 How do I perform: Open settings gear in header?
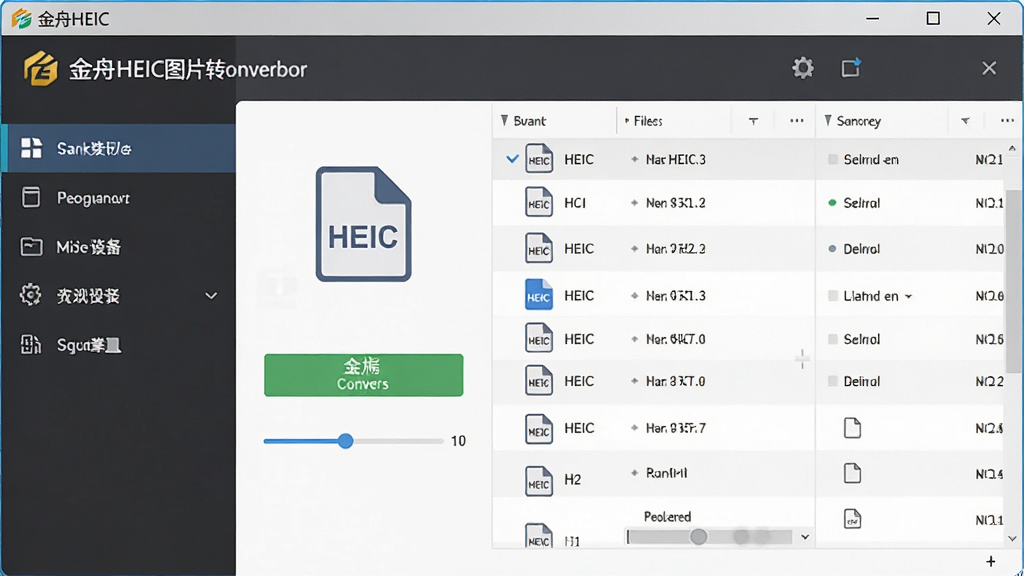click(x=803, y=68)
